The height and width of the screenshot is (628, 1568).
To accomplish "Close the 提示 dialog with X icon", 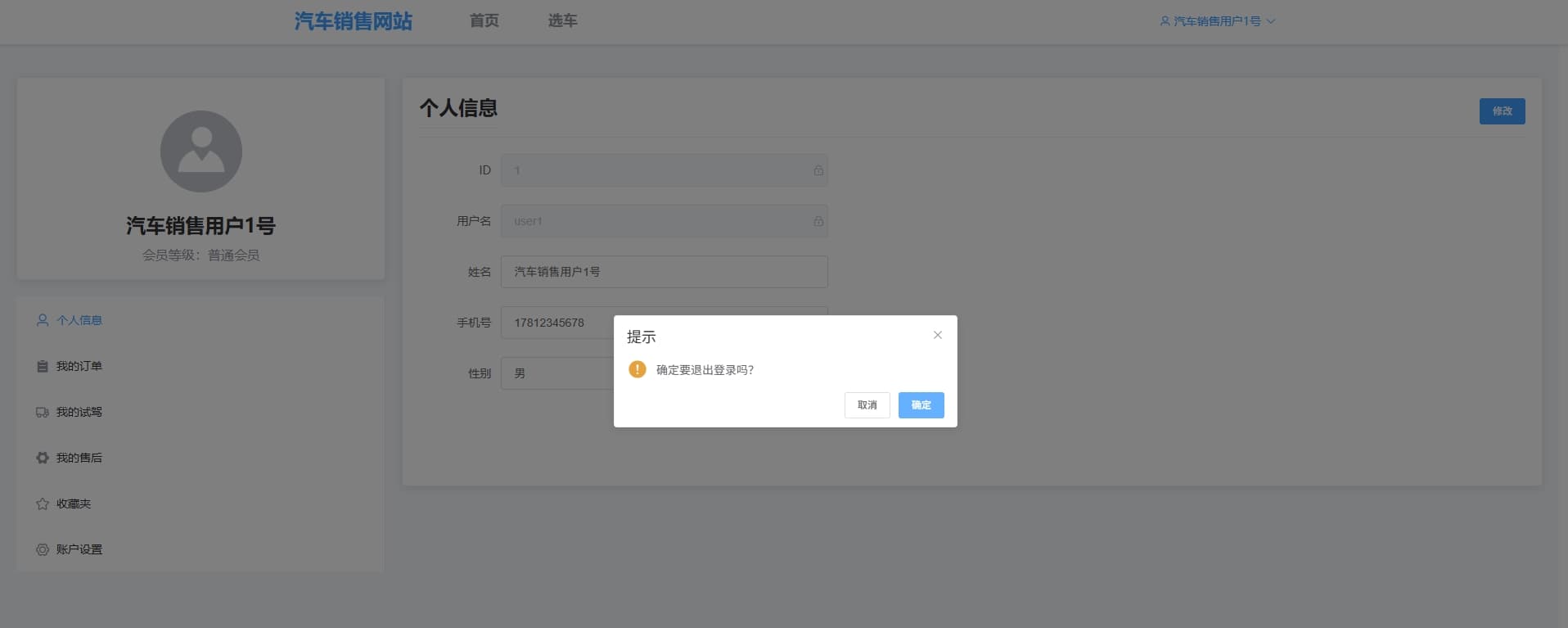I will click(x=938, y=335).
